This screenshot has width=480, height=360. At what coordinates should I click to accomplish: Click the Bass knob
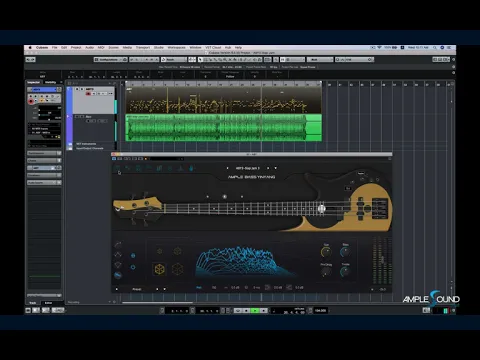pyautogui.click(x=345, y=252)
